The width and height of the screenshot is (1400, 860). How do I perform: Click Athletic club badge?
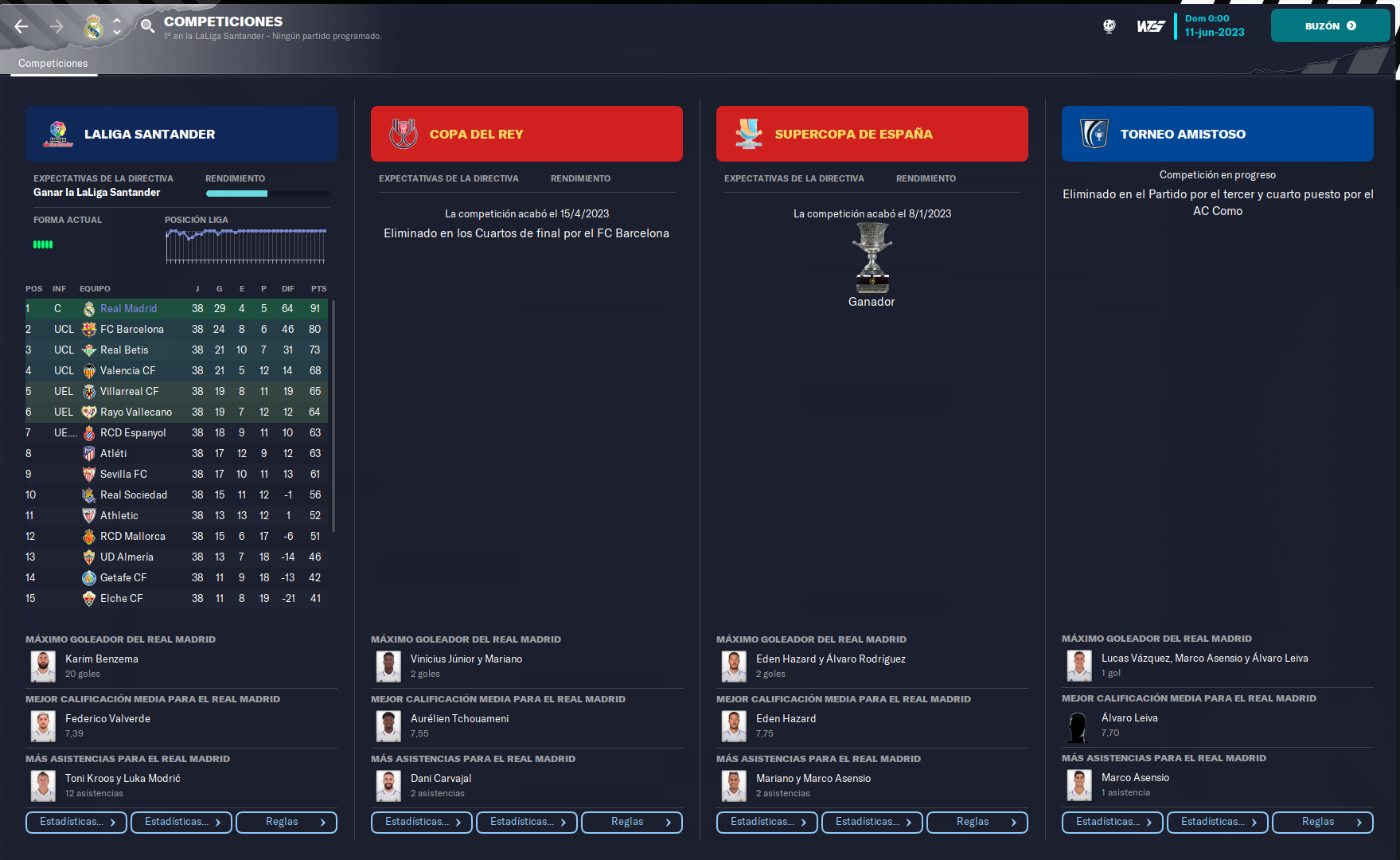click(x=89, y=515)
